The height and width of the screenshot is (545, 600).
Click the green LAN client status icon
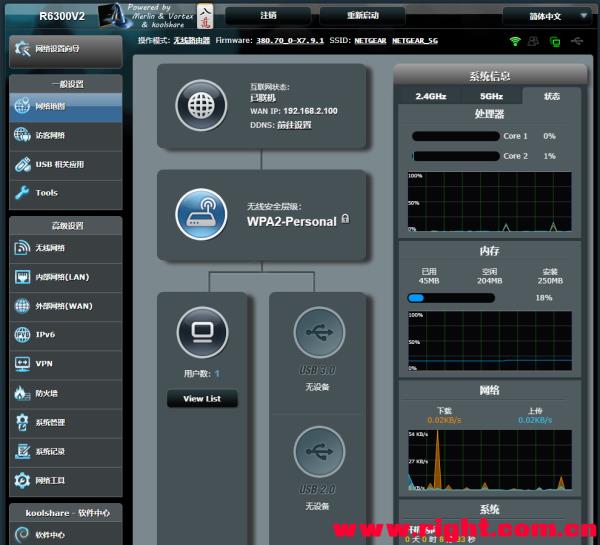point(555,41)
